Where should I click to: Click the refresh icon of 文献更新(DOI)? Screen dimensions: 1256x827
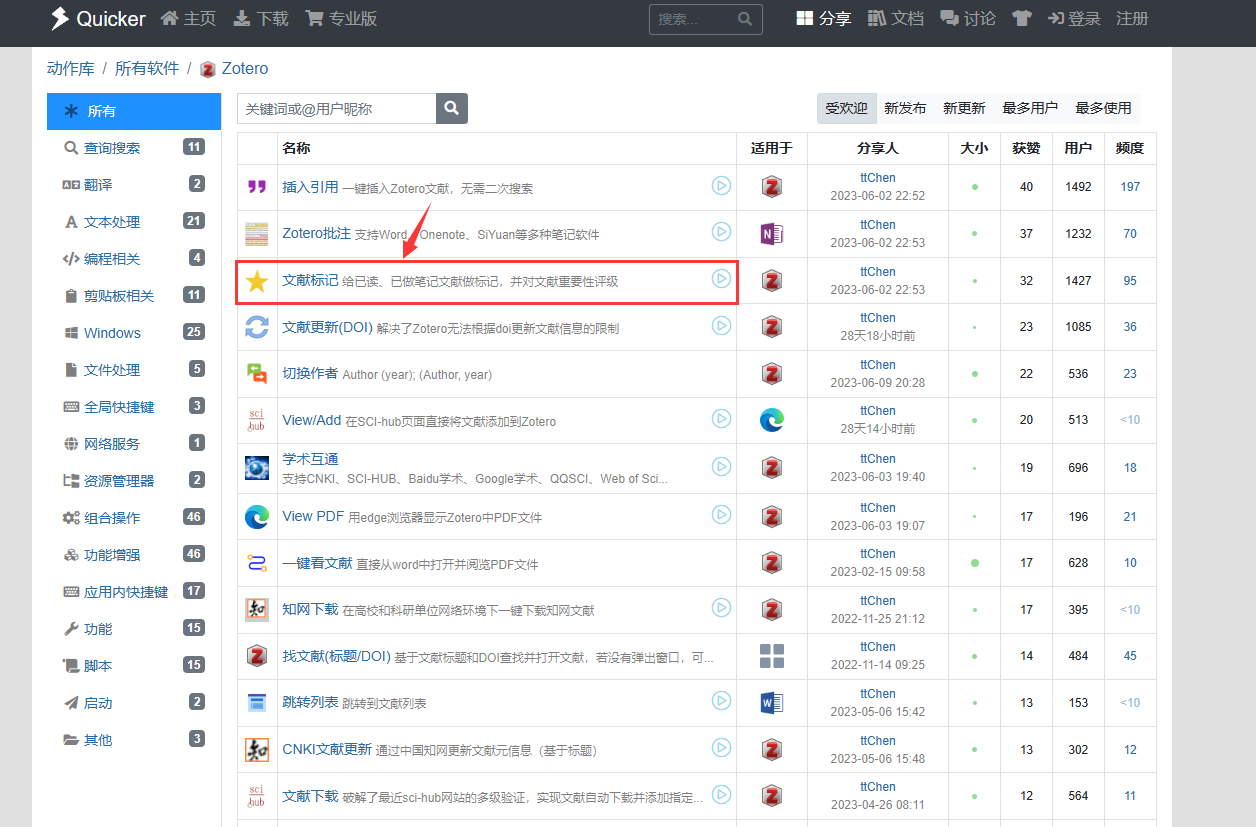pos(257,327)
